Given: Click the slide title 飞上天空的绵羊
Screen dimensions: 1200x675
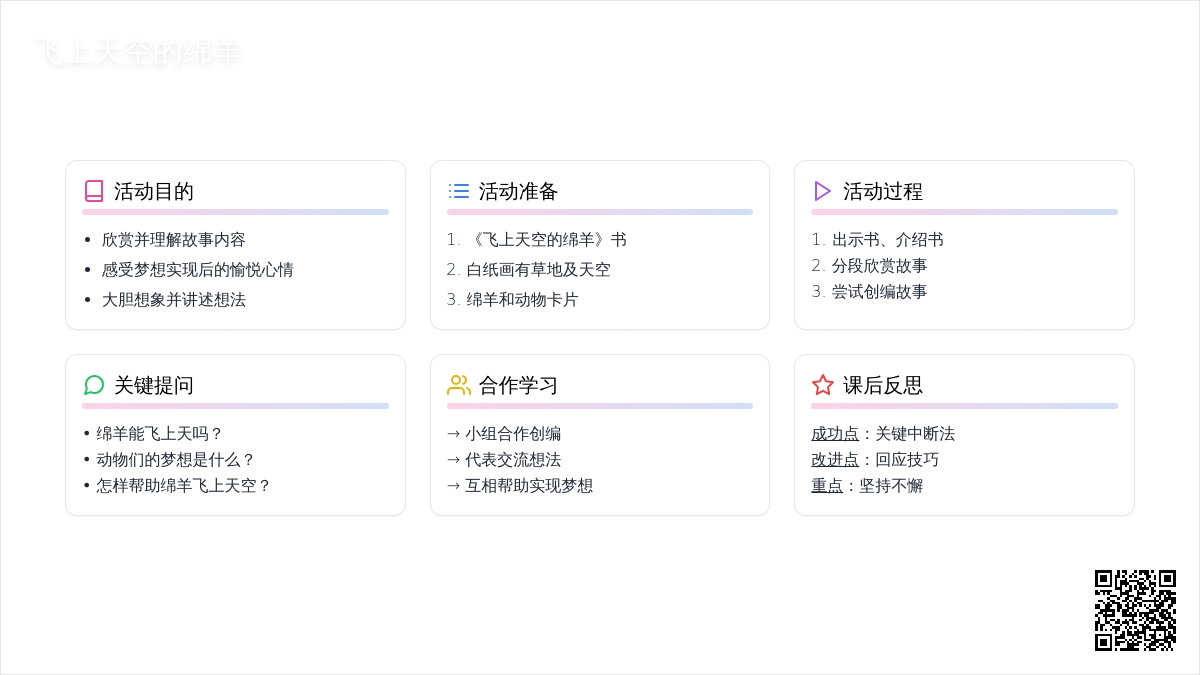Looking at the screenshot, I should click(138, 53).
